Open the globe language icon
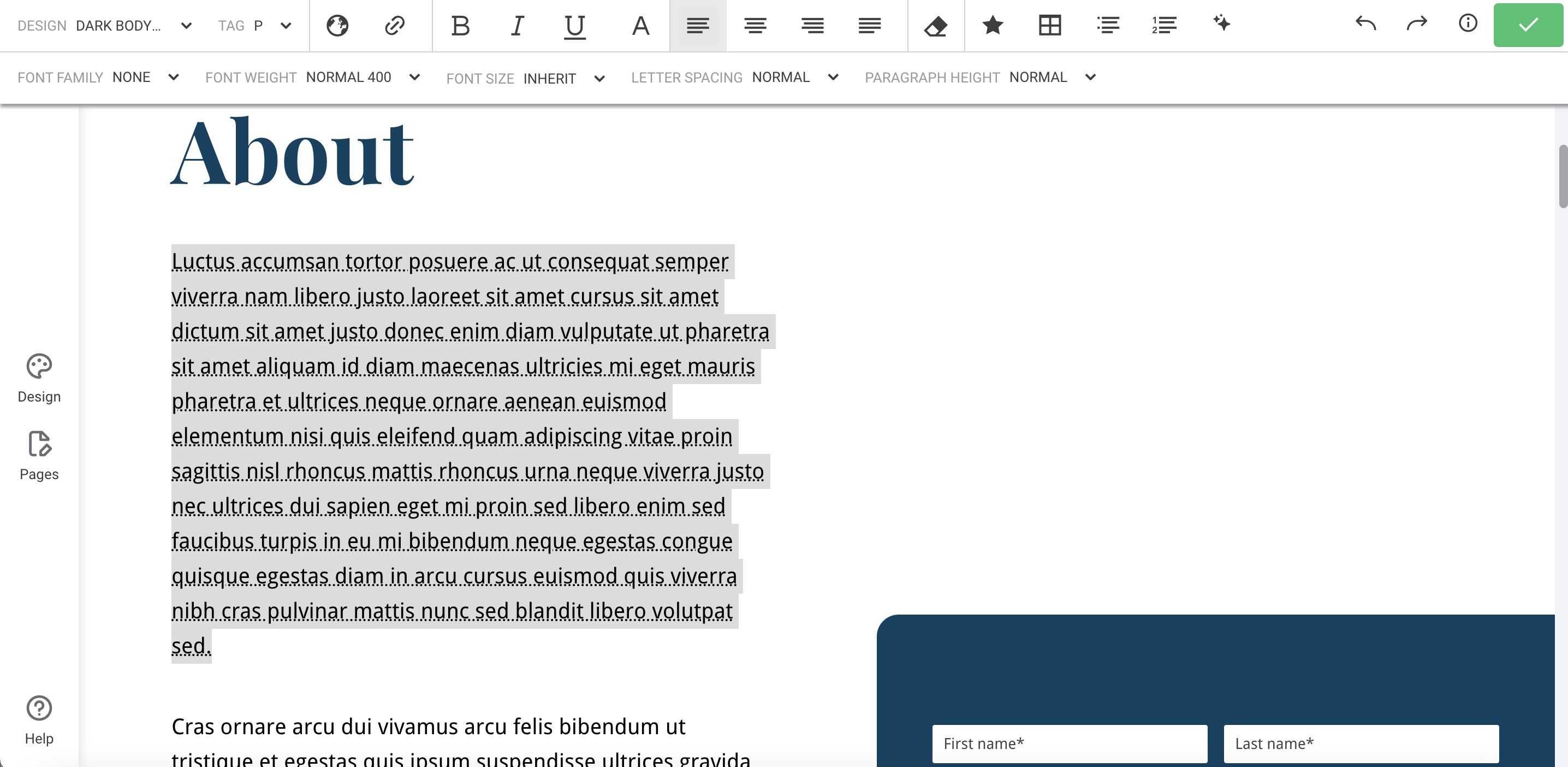 pos(337,26)
